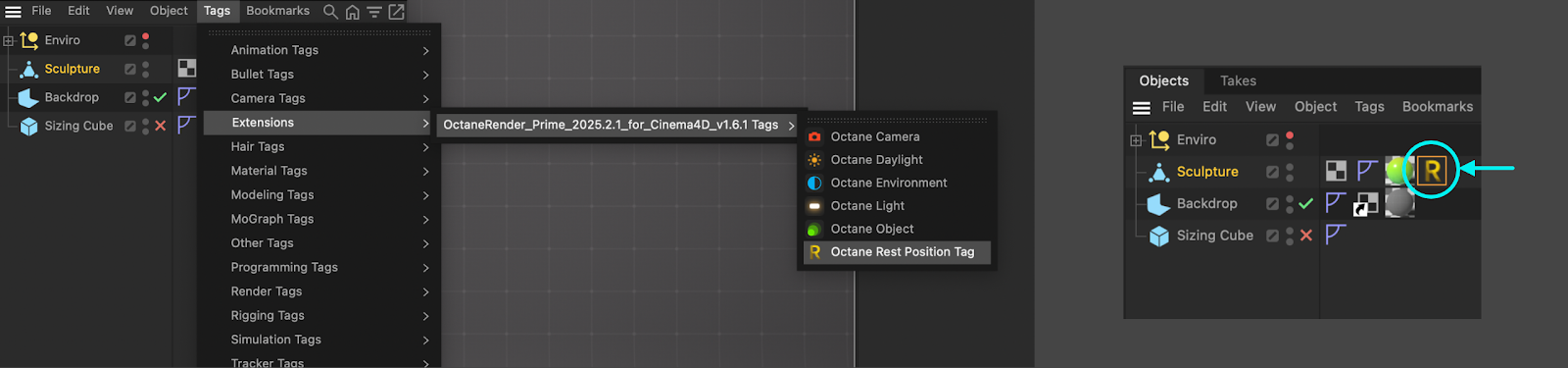The image size is (1568, 368).
Task: Click Octane Object green icon in submenu
Action: pos(814,229)
